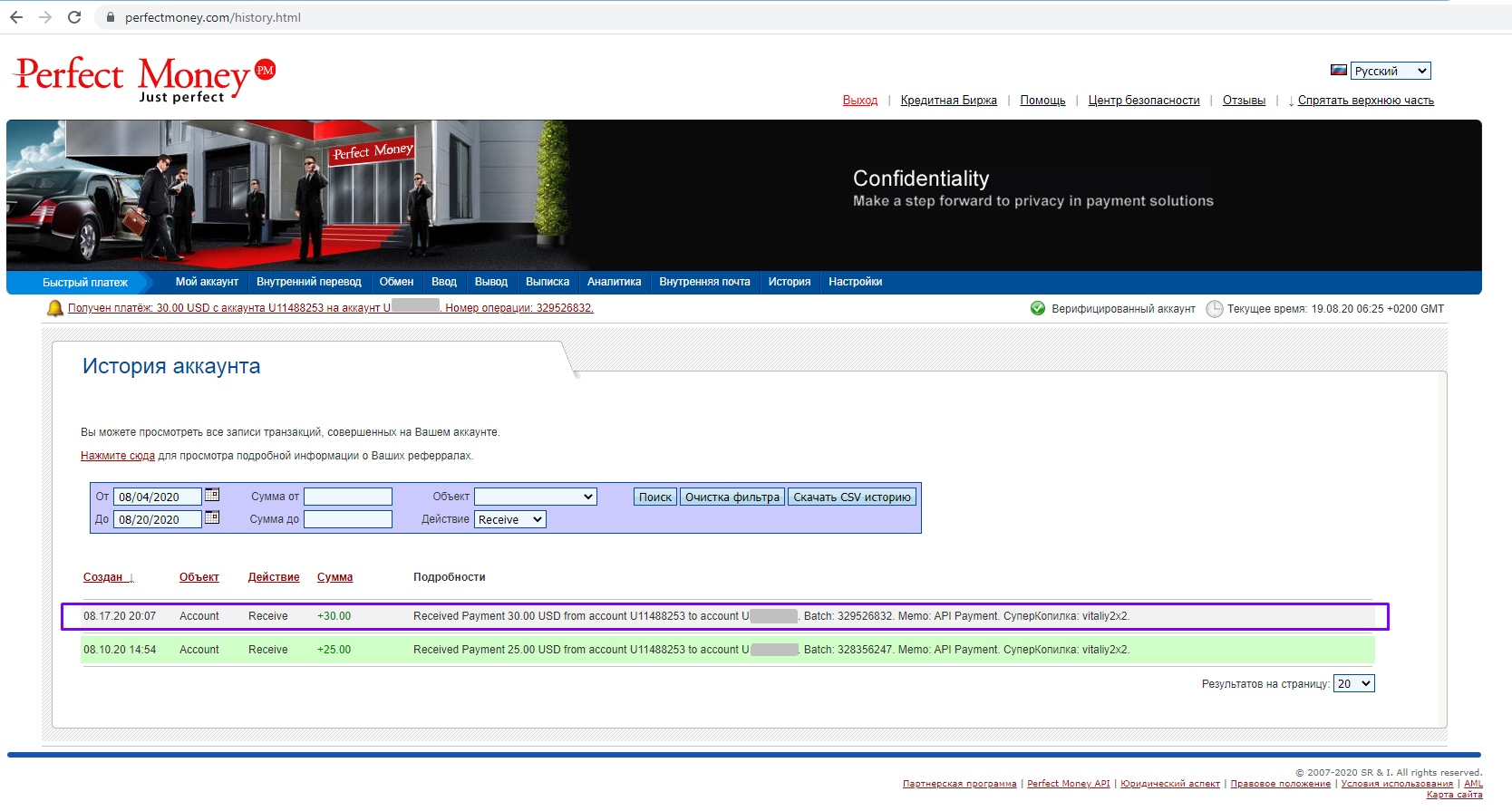Select the Обмен menu item

(x=396, y=282)
